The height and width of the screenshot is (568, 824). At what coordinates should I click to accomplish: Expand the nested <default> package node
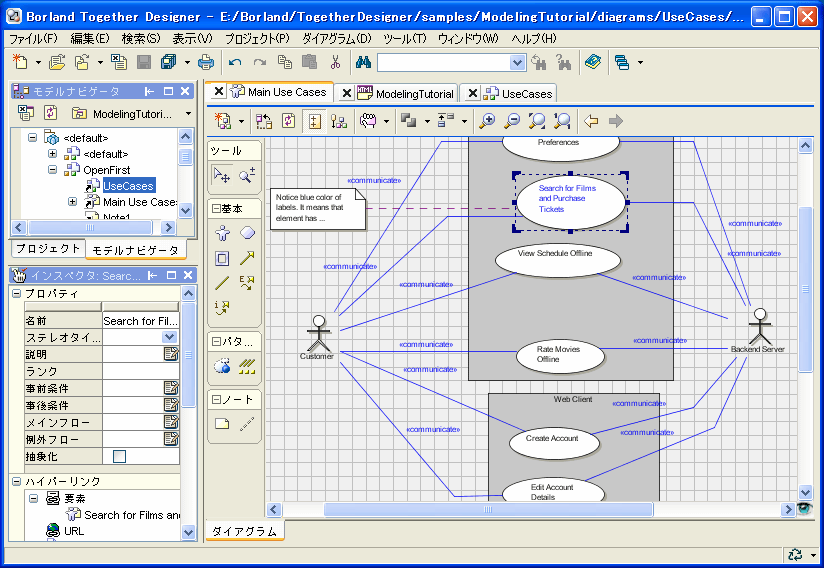point(53,153)
